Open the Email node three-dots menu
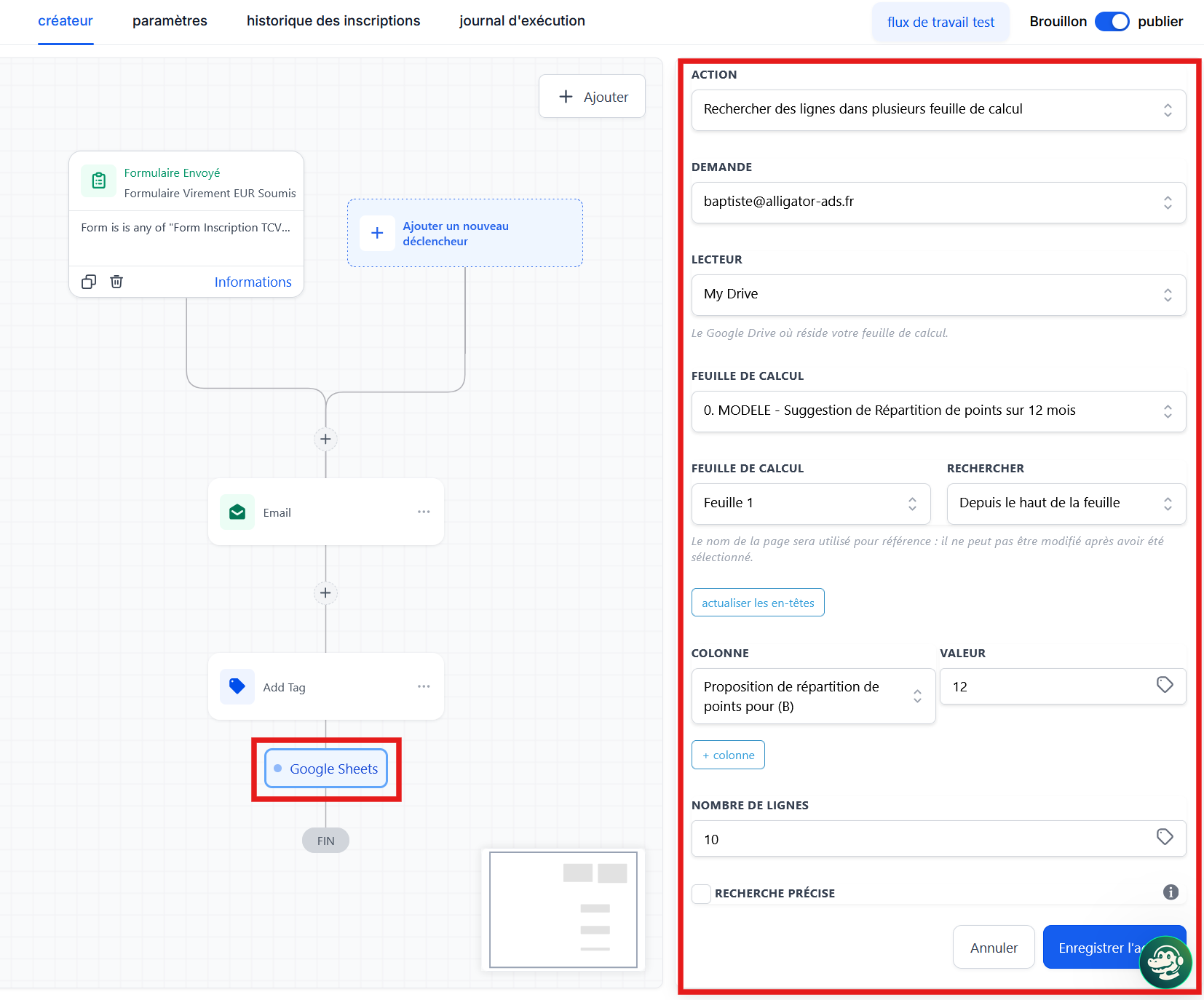The height and width of the screenshot is (1000, 1204). click(x=424, y=512)
